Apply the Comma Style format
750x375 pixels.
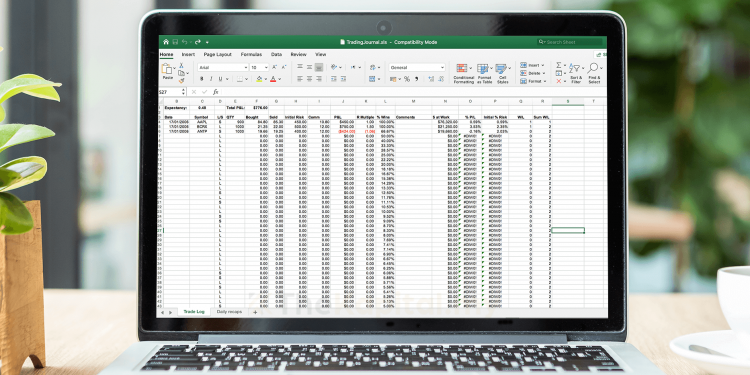pos(417,79)
